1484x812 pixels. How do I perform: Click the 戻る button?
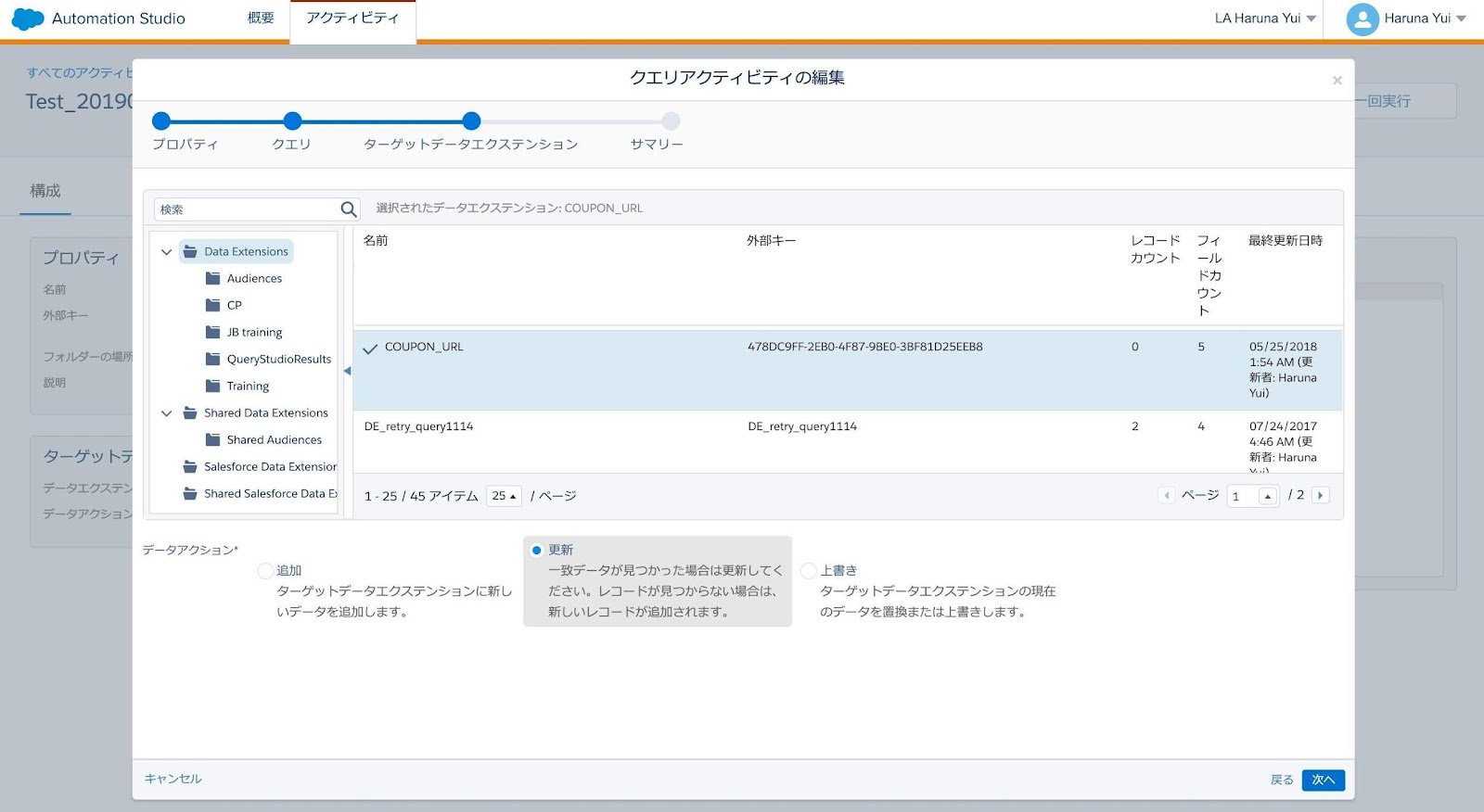[x=1282, y=780]
